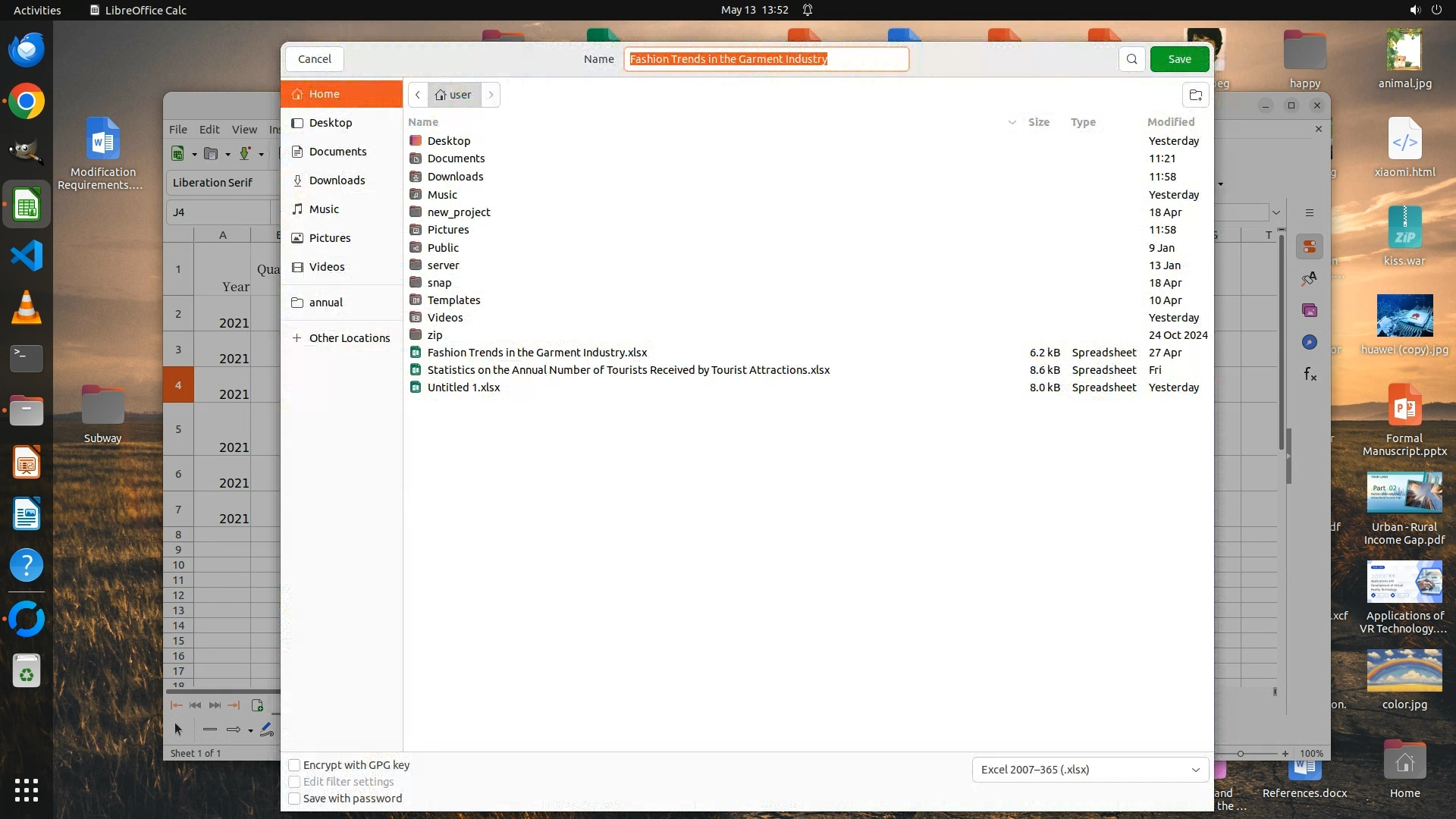
Task: Click the green Save button
Action: tap(1178, 59)
